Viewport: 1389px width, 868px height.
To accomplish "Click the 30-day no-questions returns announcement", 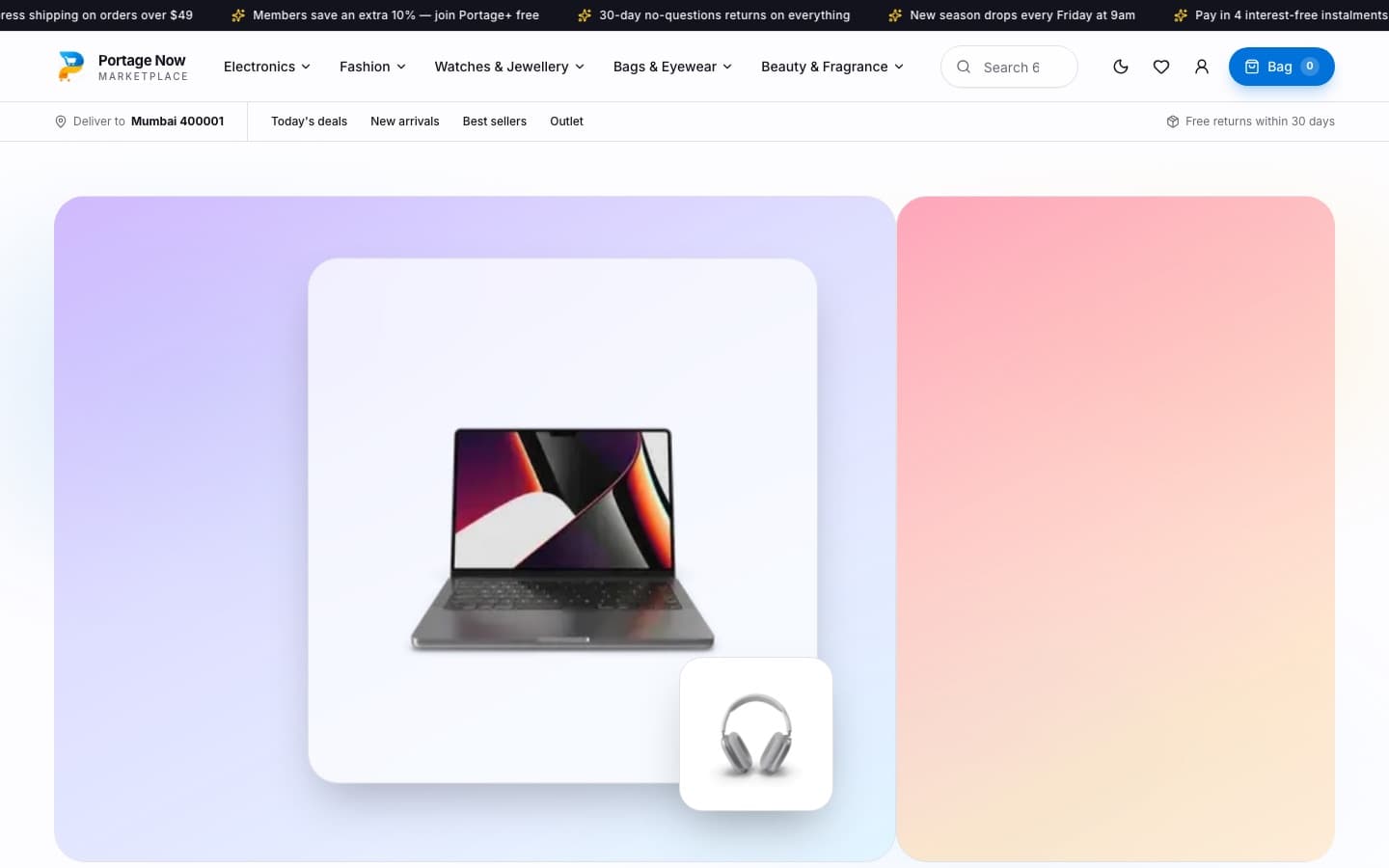I will coord(724,15).
